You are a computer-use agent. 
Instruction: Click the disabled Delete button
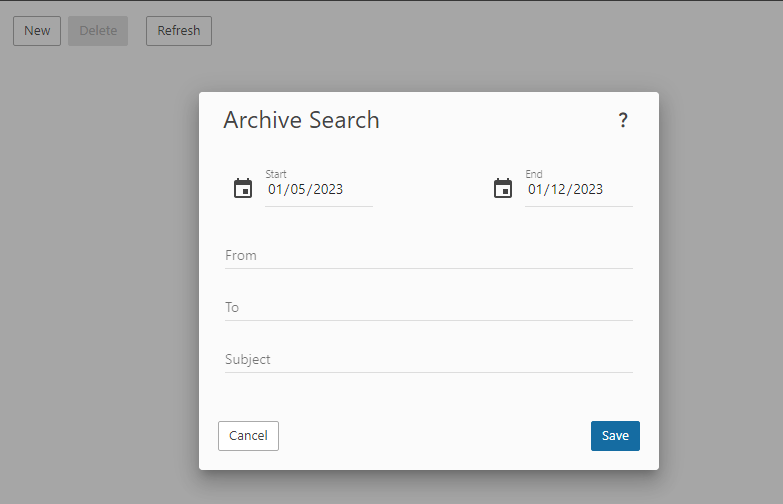coord(98,31)
